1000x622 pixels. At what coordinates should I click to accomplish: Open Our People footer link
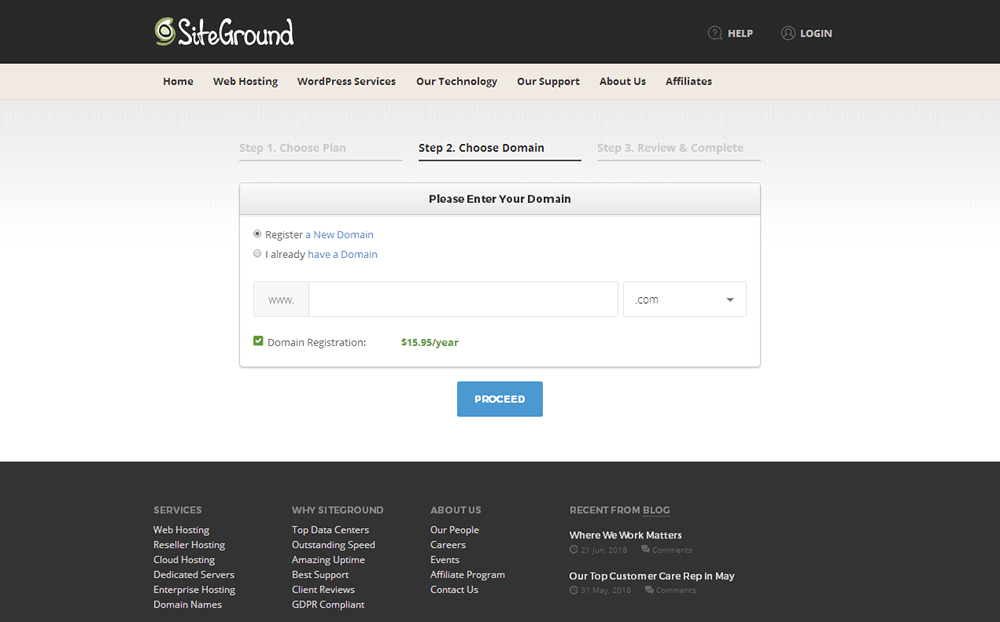(x=455, y=530)
